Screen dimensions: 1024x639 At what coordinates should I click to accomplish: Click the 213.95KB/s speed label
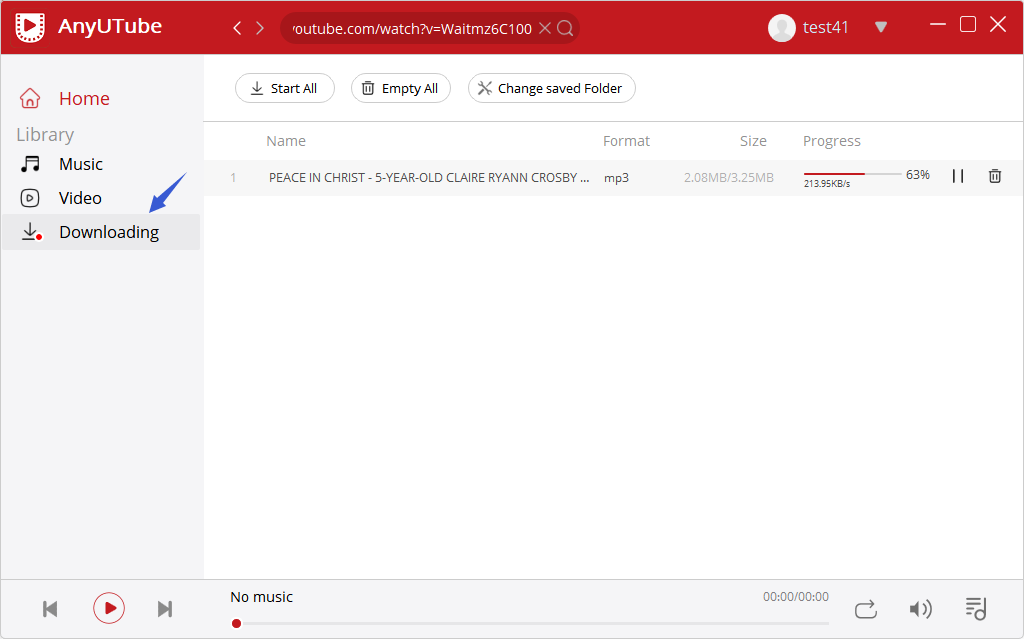[827, 184]
